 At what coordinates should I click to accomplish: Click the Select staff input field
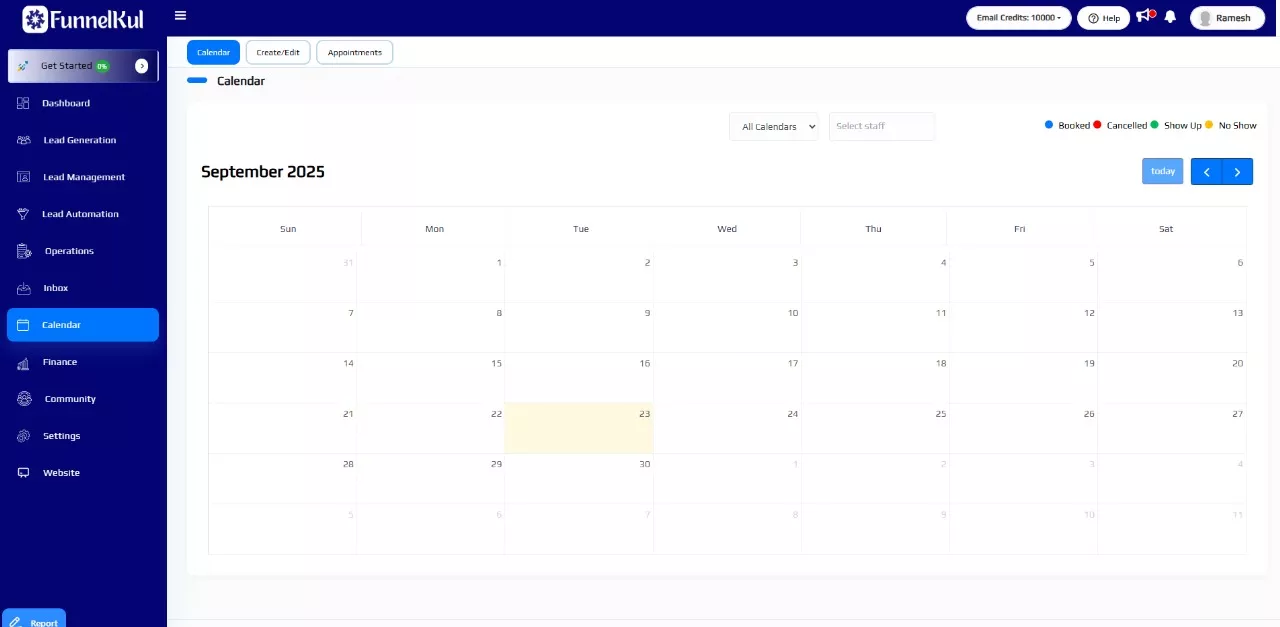click(x=881, y=126)
